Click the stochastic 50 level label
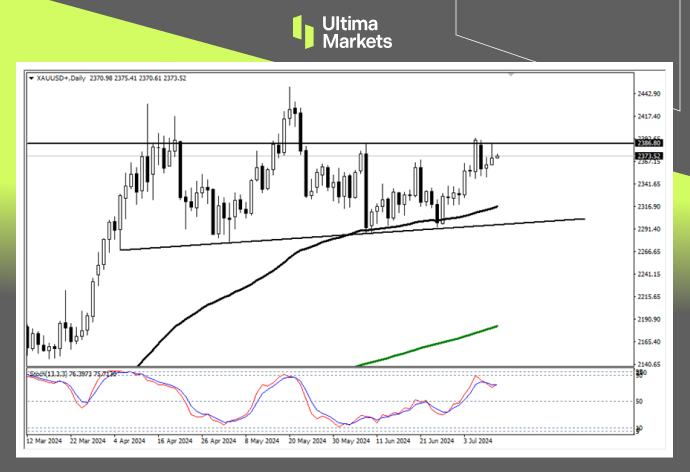The image size is (690, 472). point(638,401)
